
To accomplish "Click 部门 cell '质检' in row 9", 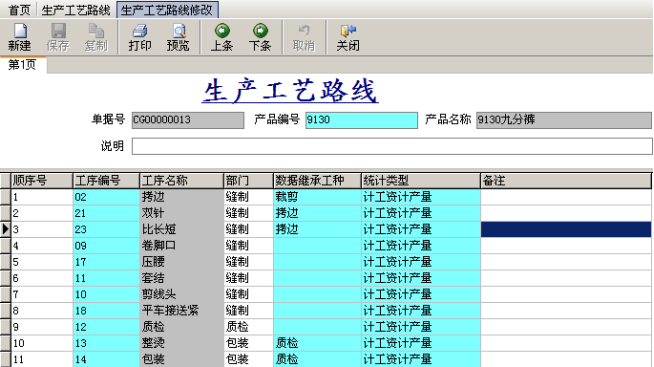I will 249,327.
